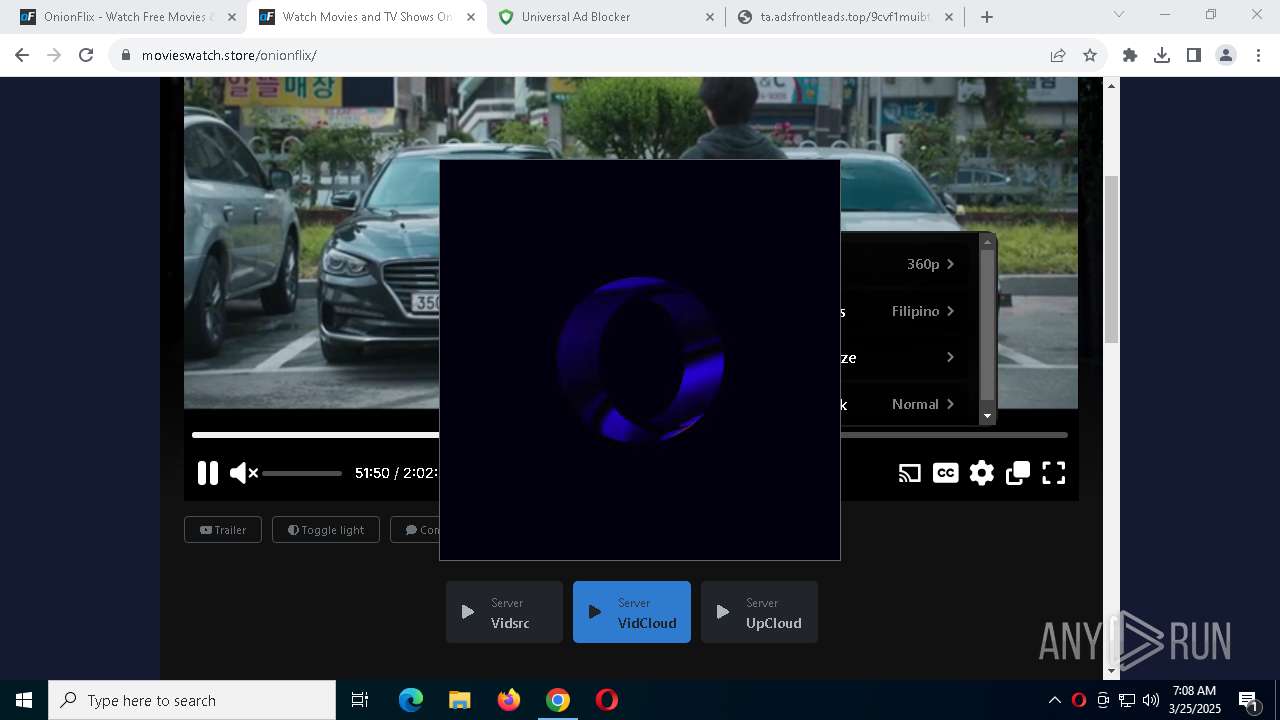Launch Firefox from taskbar
This screenshot has height=720, width=1280.
(509, 700)
